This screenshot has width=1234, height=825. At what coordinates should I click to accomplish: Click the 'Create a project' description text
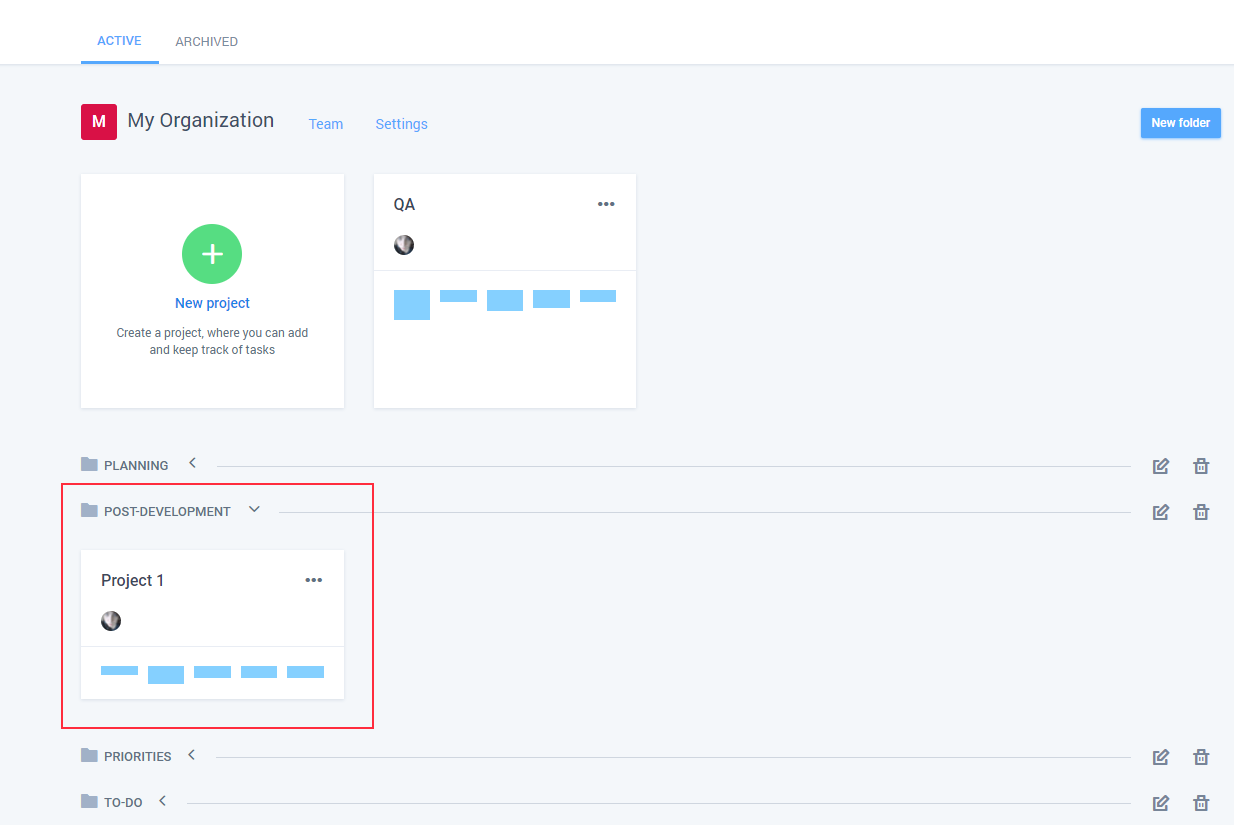212,341
